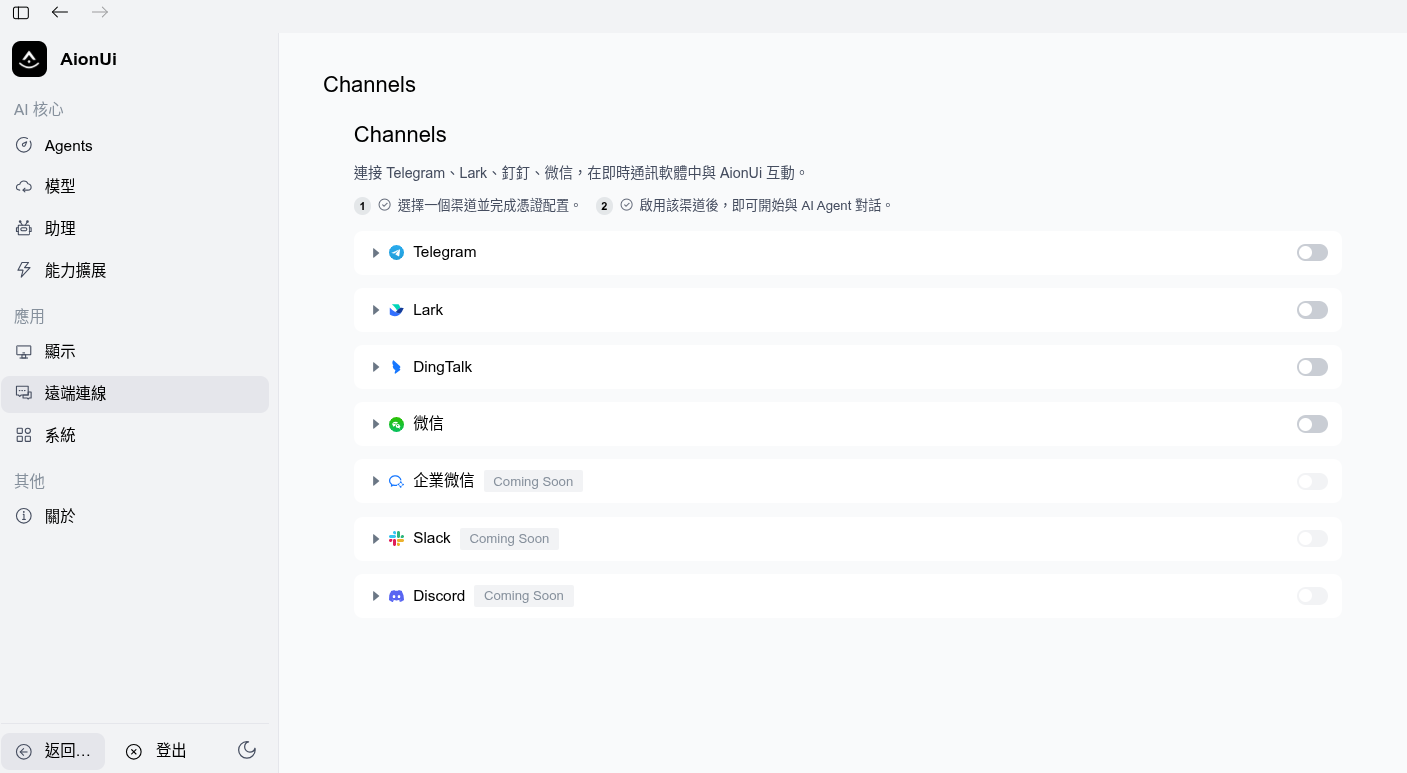Expand the 微信 row triangle

click(376, 424)
